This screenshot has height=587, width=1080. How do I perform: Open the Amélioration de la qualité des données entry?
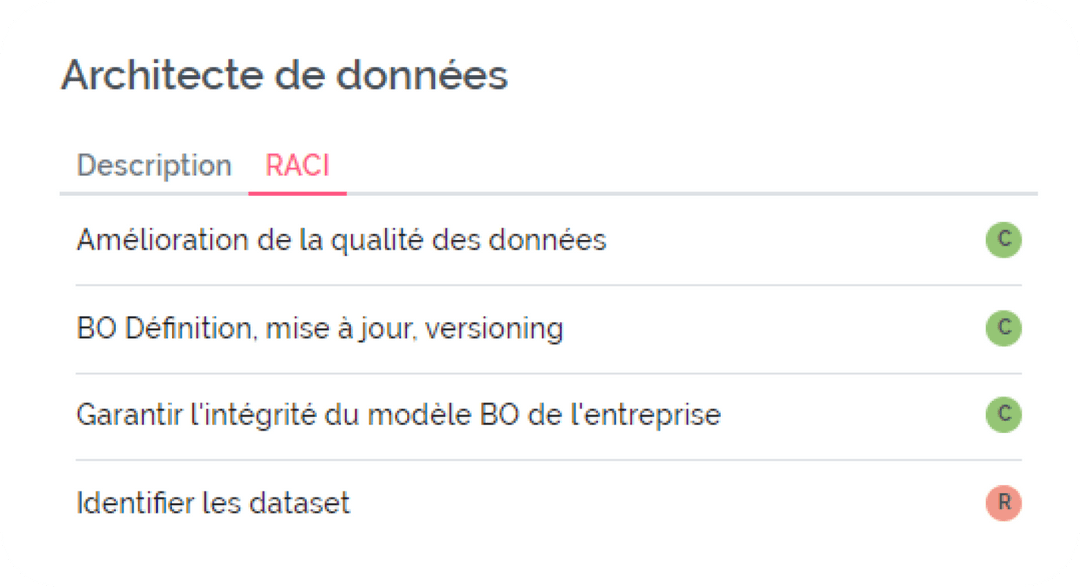342,240
